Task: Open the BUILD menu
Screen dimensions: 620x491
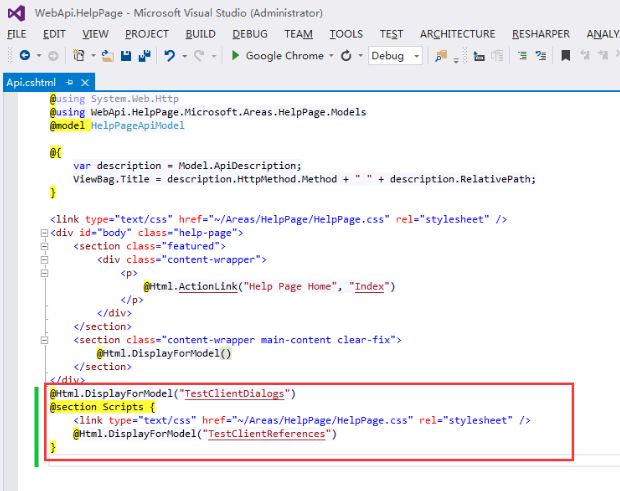Action: pyautogui.click(x=200, y=34)
